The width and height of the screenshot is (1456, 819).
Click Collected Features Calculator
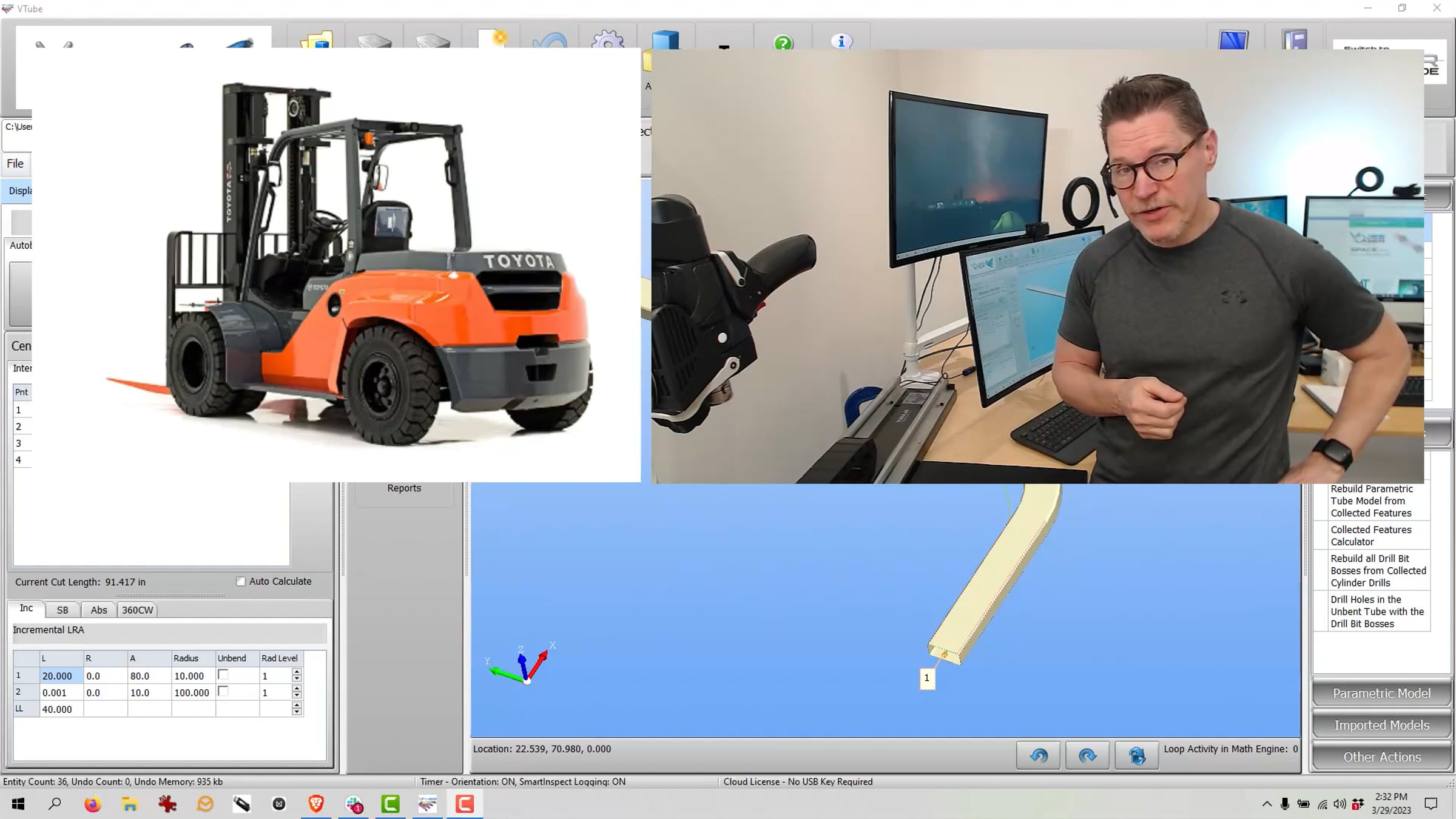point(1370,536)
